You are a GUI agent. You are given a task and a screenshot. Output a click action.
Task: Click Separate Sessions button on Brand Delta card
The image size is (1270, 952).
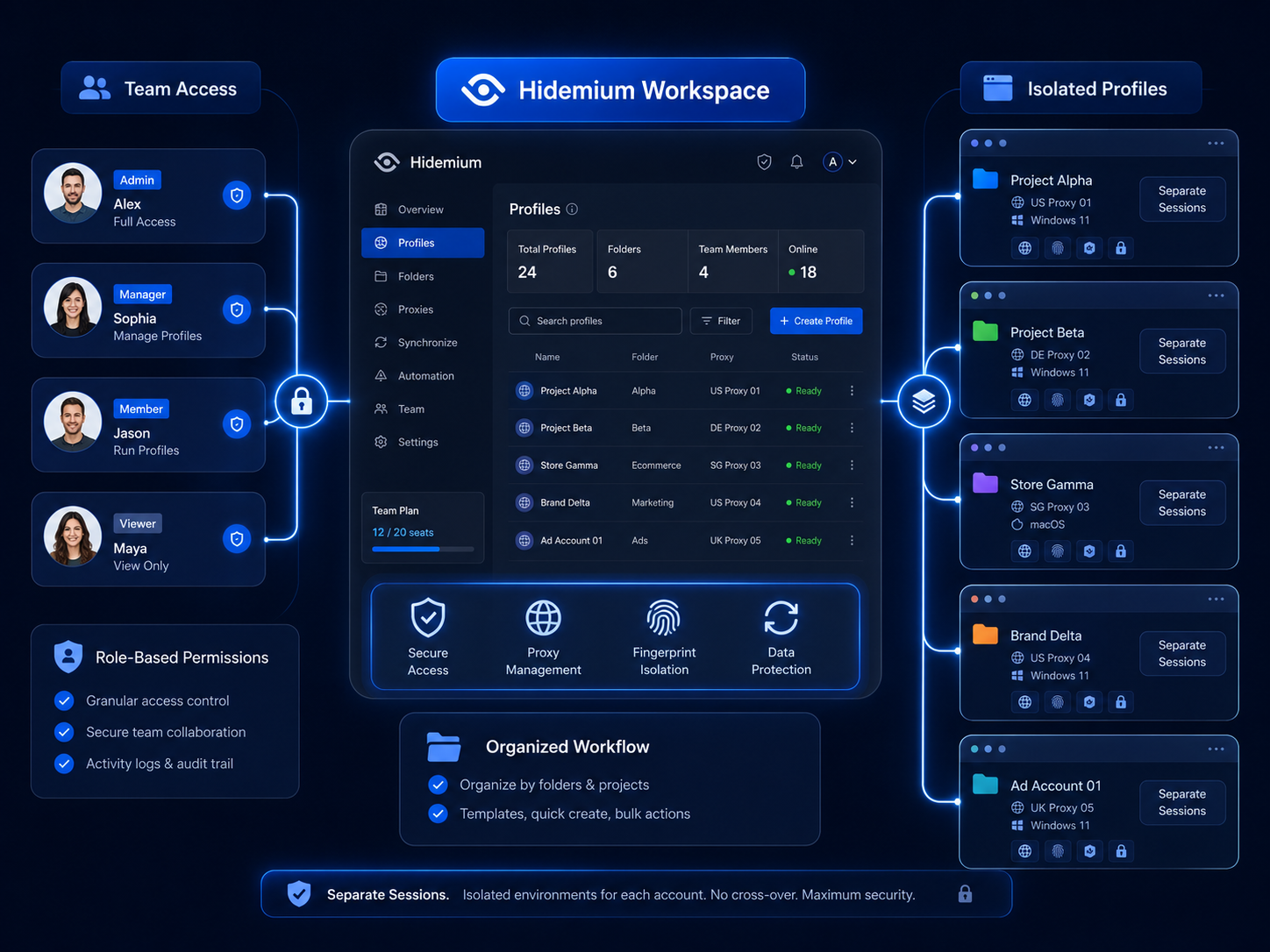point(1182,654)
